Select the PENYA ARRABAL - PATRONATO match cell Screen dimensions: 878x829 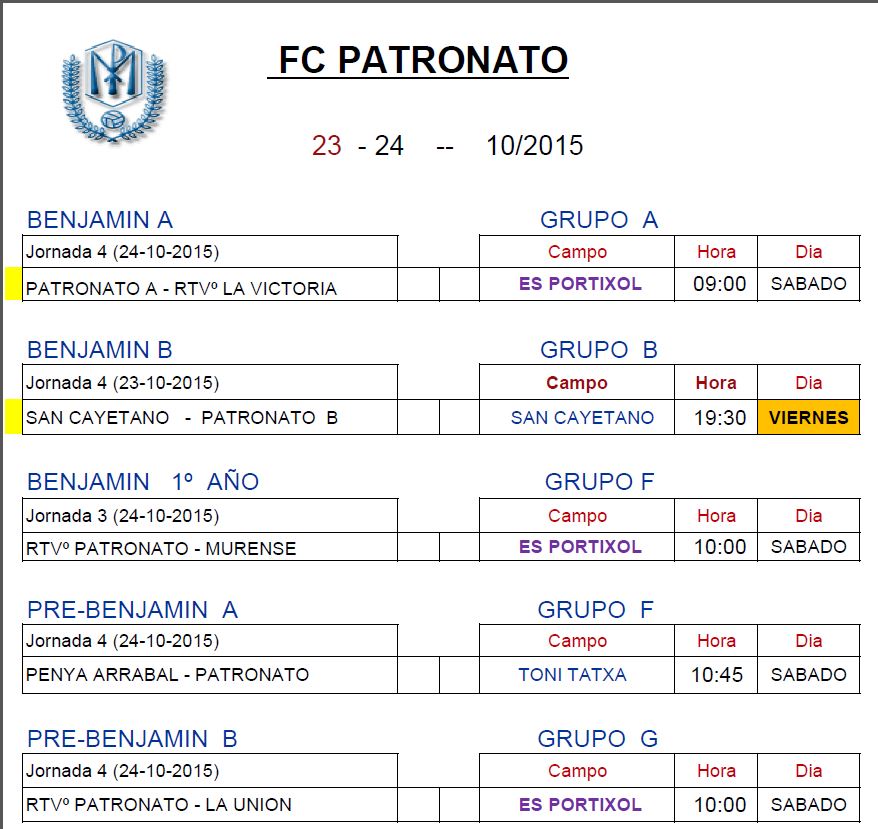167,675
